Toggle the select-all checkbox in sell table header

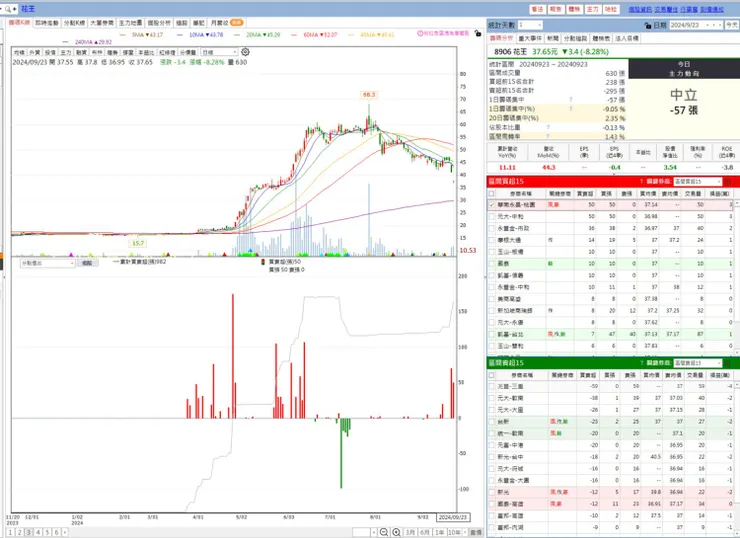coord(492,375)
